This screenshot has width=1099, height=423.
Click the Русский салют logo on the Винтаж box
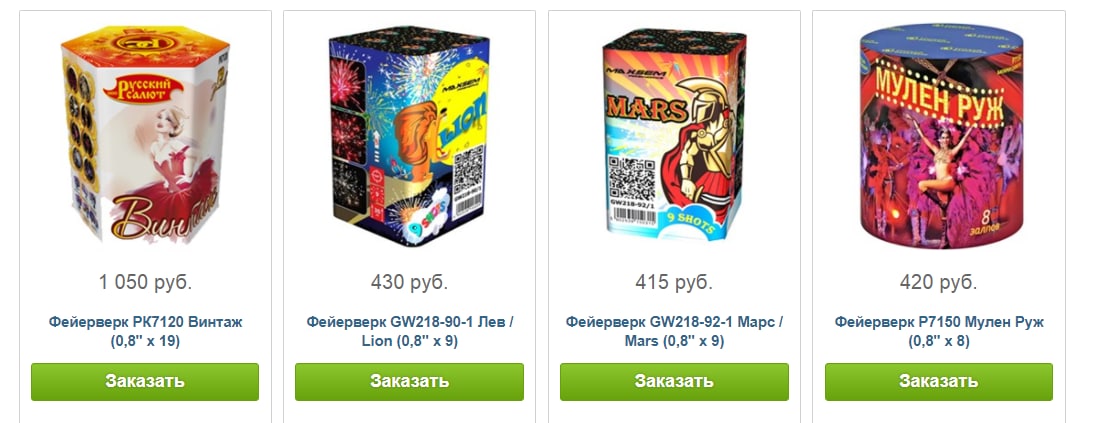[x=143, y=90]
